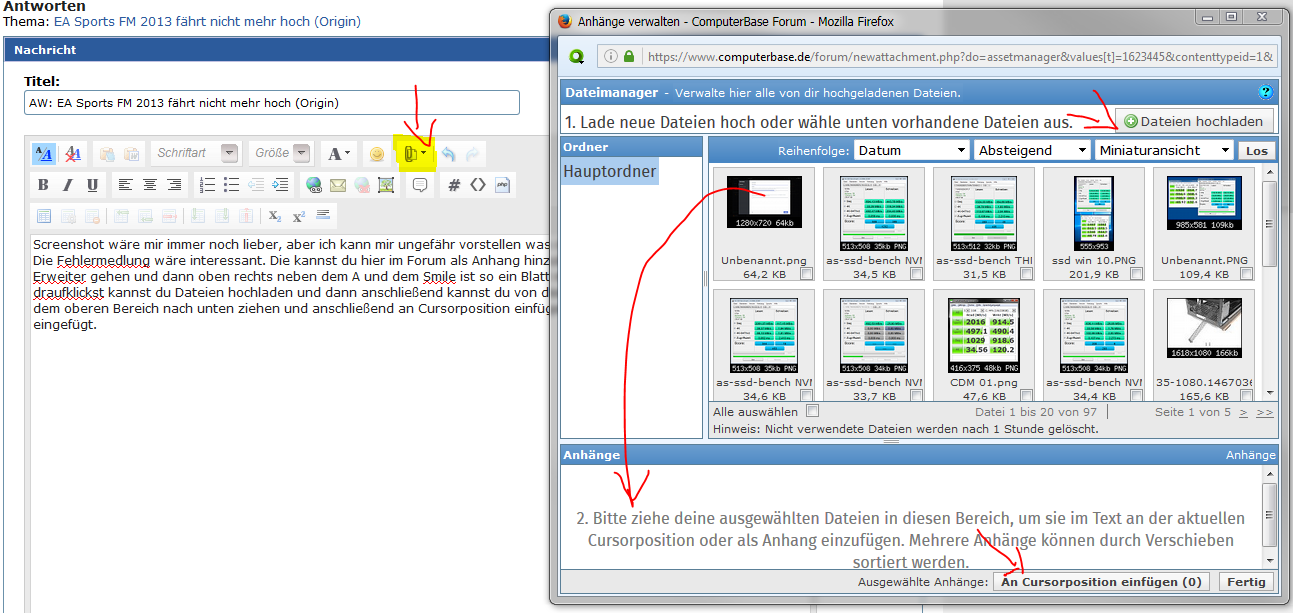Apply bold formatting with B icon
The height and width of the screenshot is (613, 1293).
coord(43,185)
